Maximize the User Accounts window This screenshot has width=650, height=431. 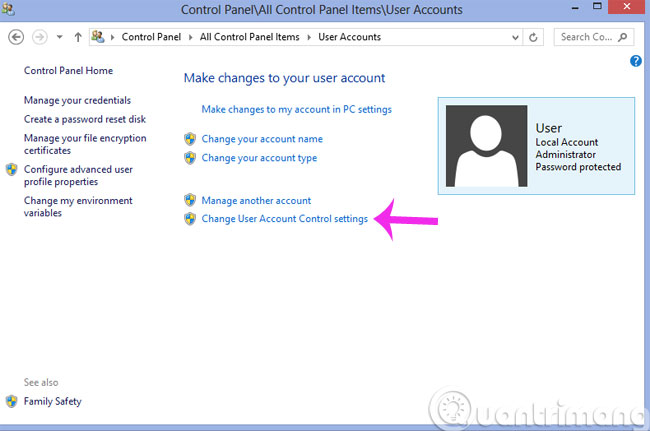[x=597, y=7]
